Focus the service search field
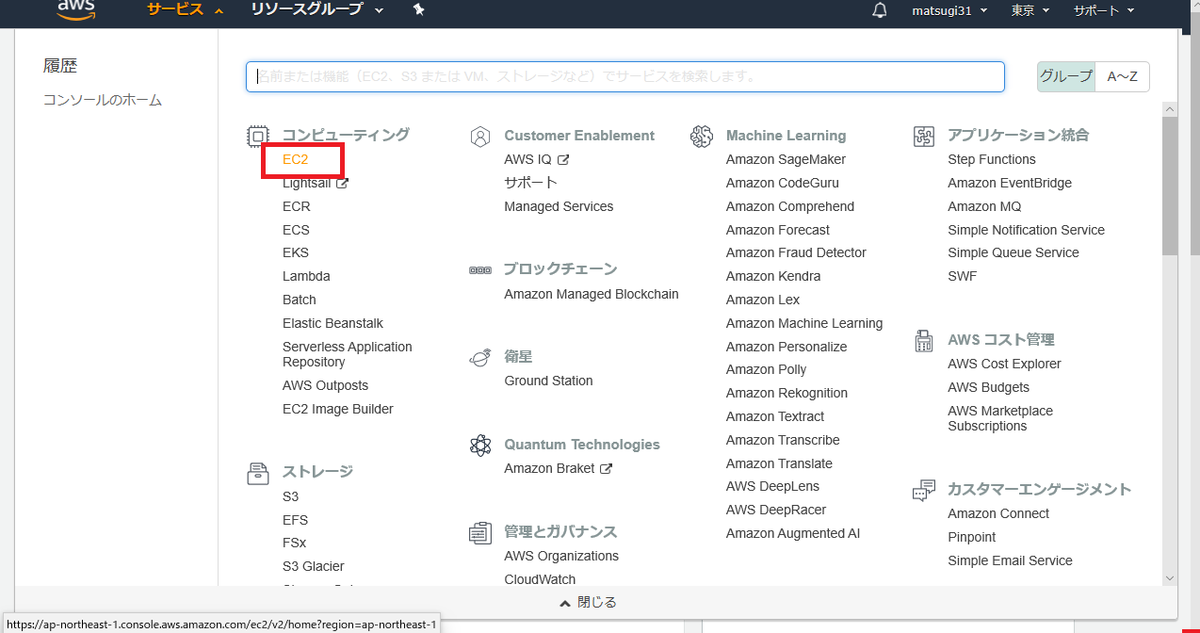Image resolution: width=1200 pixels, height=633 pixels. point(625,77)
